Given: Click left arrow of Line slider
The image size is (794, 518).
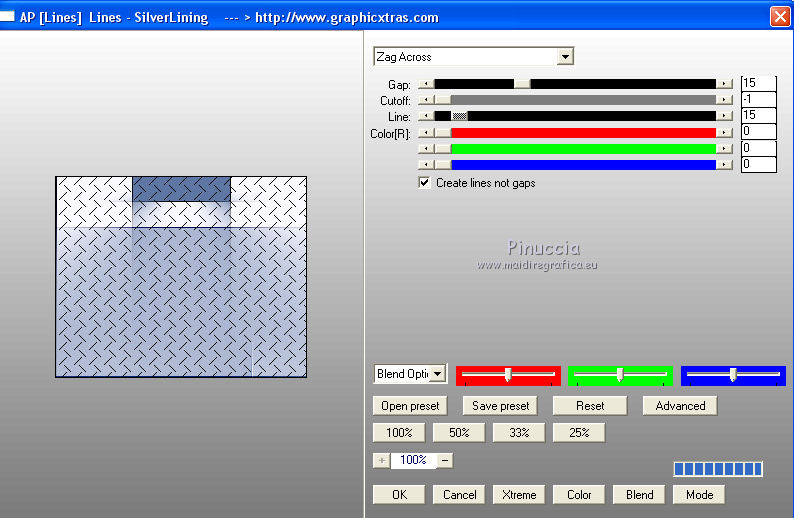Looking at the screenshot, I should point(426,116).
